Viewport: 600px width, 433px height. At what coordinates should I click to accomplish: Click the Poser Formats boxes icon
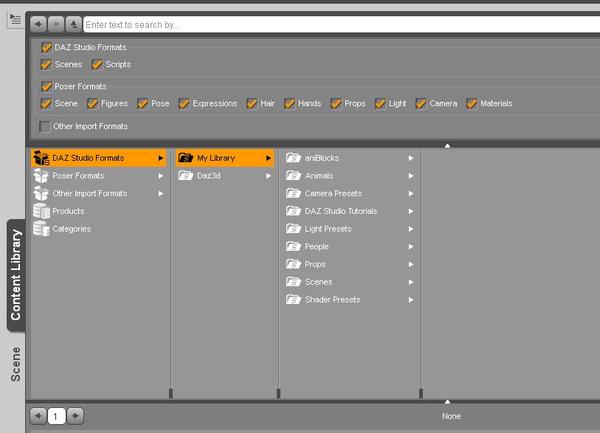click(41, 176)
